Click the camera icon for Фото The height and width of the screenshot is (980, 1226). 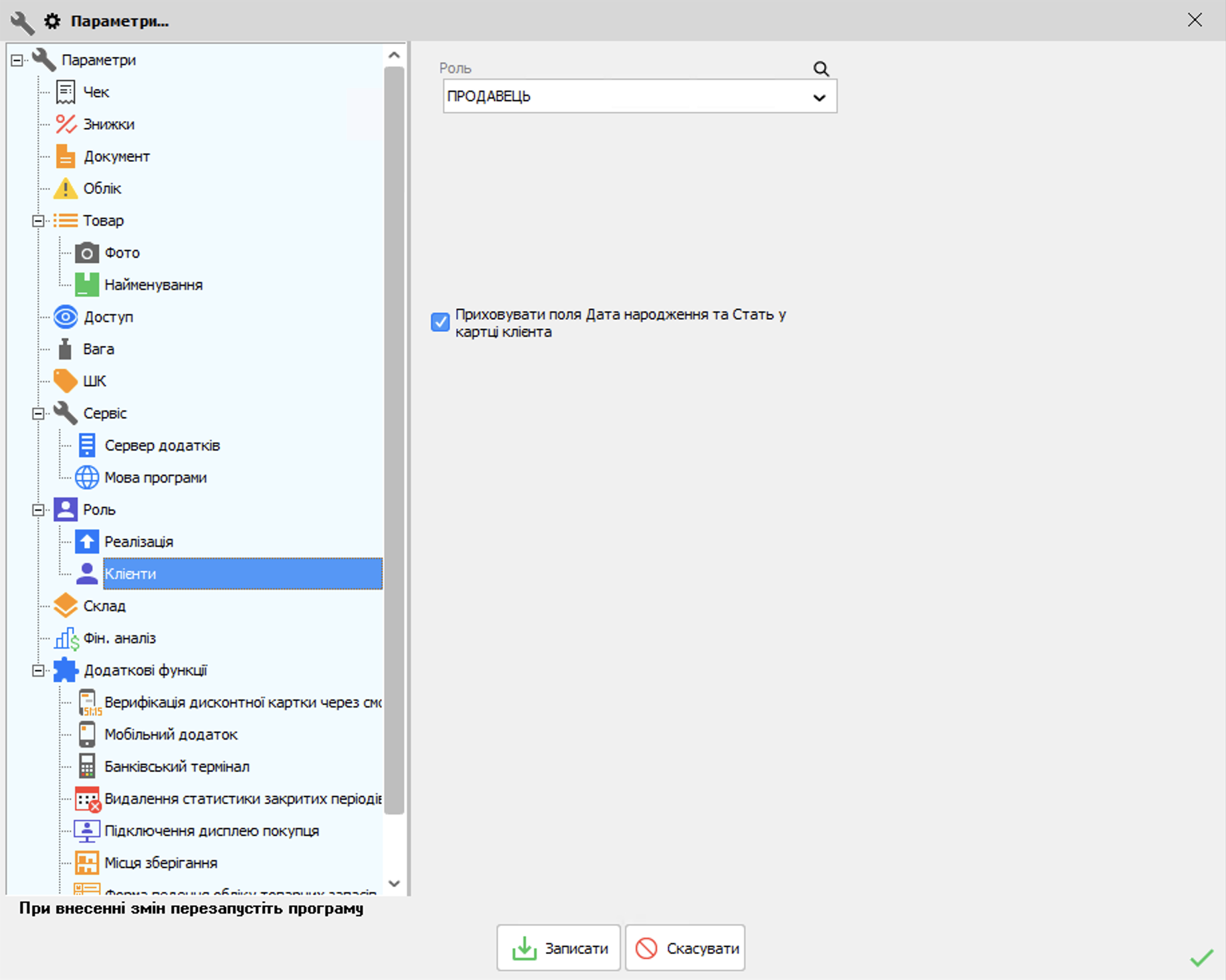point(86,253)
